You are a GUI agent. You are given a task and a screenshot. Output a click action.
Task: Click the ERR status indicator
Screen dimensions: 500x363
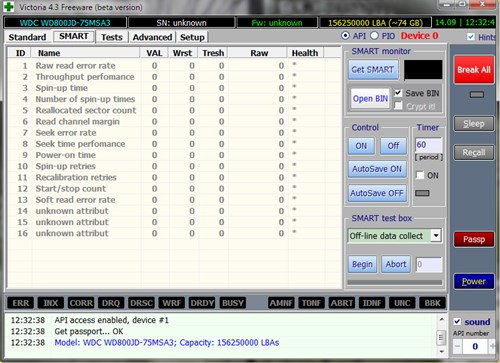click(x=21, y=303)
